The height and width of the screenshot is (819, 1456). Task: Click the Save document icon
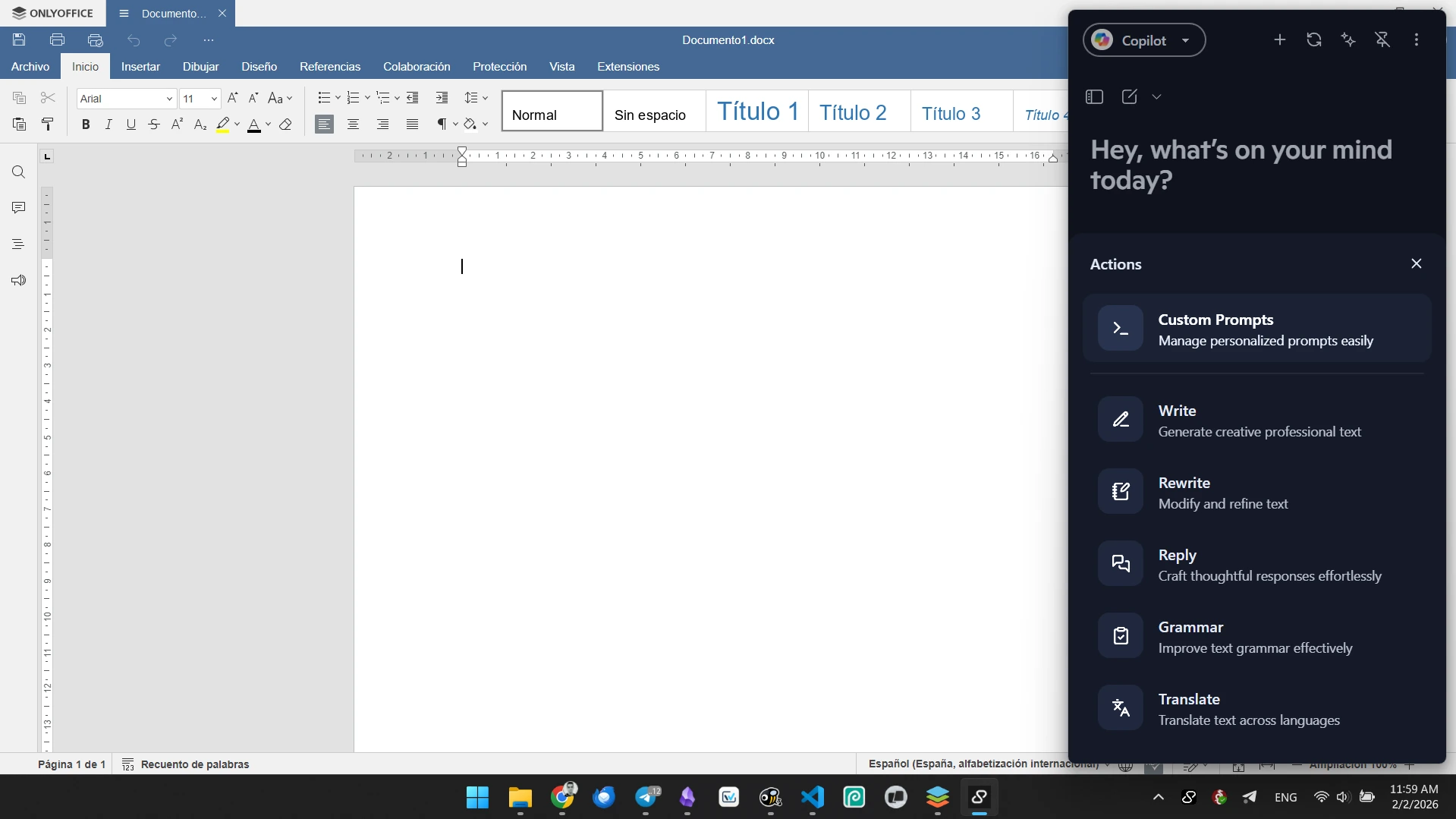pyautogui.click(x=19, y=40)
